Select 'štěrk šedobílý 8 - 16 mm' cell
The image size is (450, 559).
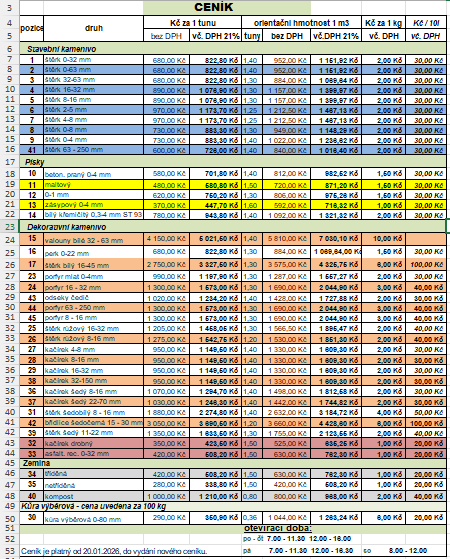(93, 412)
